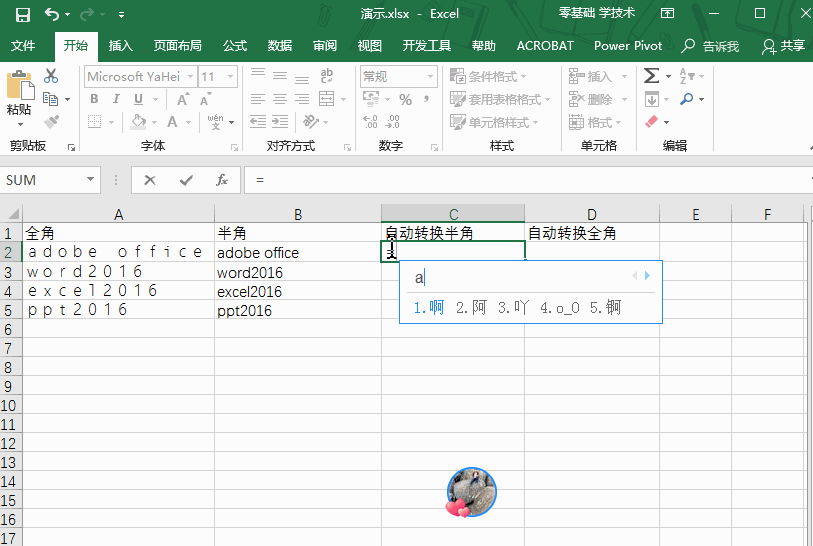Switch to the 审阅 tab

(x=325, y=46)
